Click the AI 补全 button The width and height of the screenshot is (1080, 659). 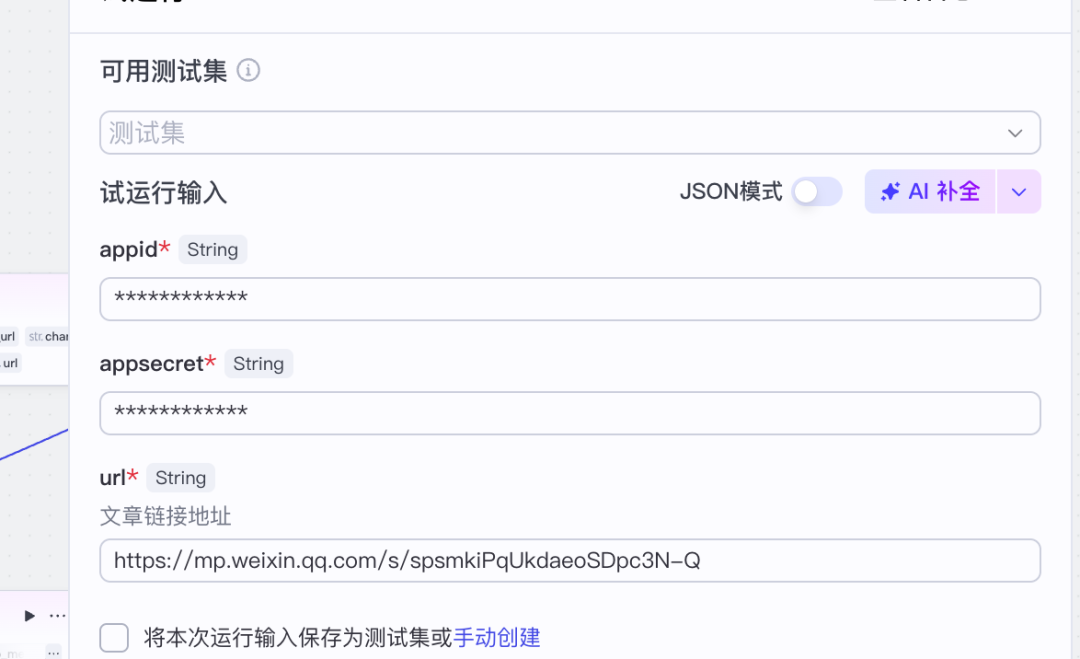tap(930, 192)
